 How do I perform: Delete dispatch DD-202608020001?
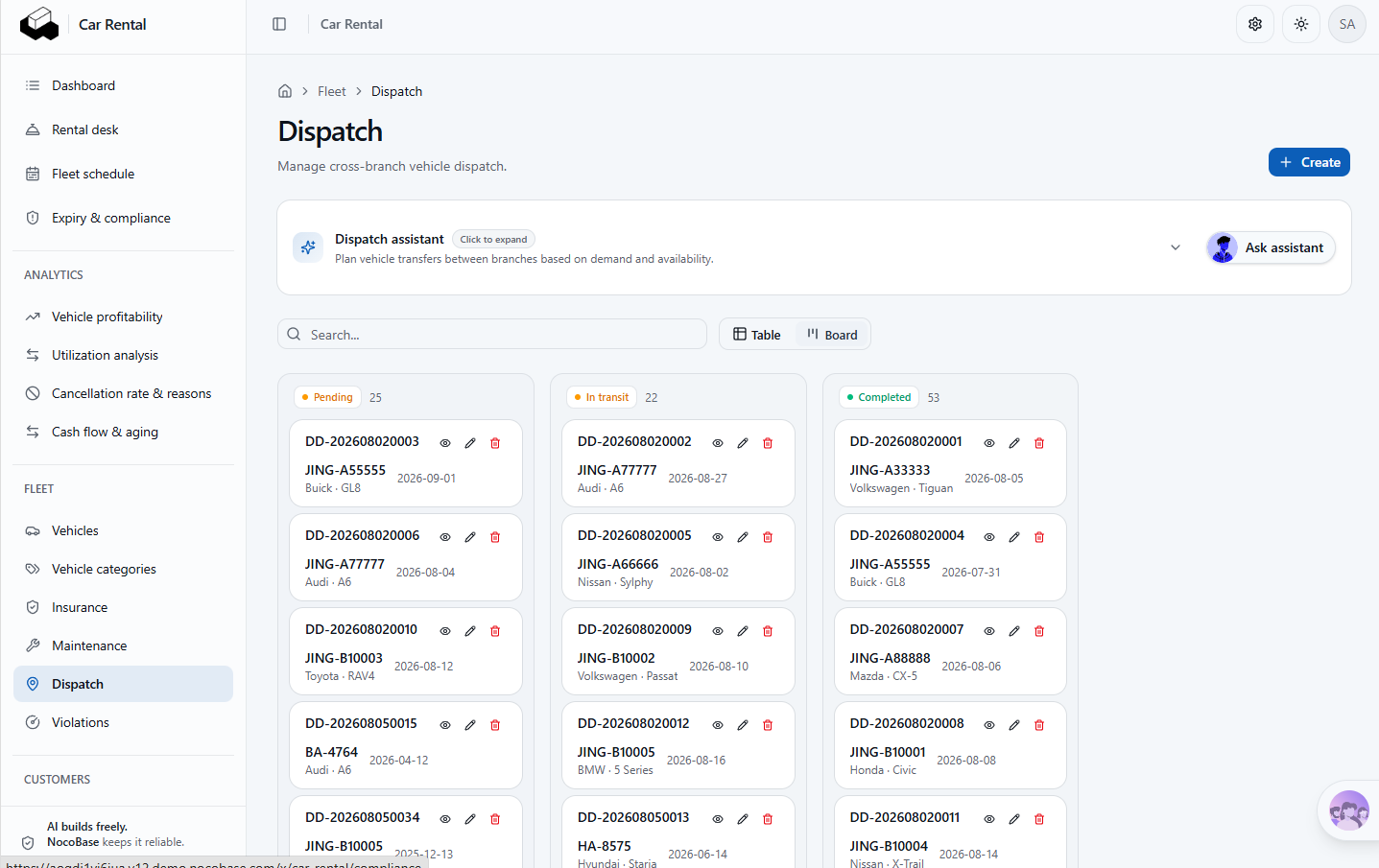(x=1039, y=443)
